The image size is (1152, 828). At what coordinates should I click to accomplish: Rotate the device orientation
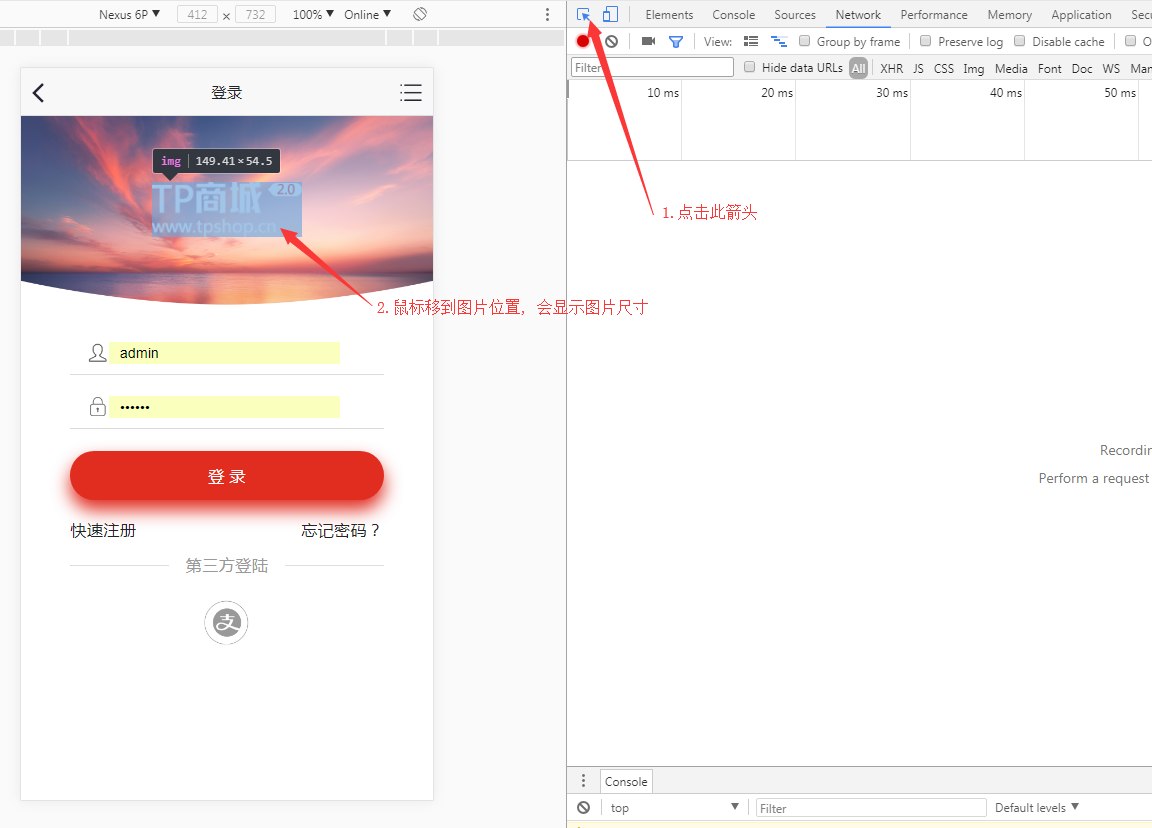point(420,15)
